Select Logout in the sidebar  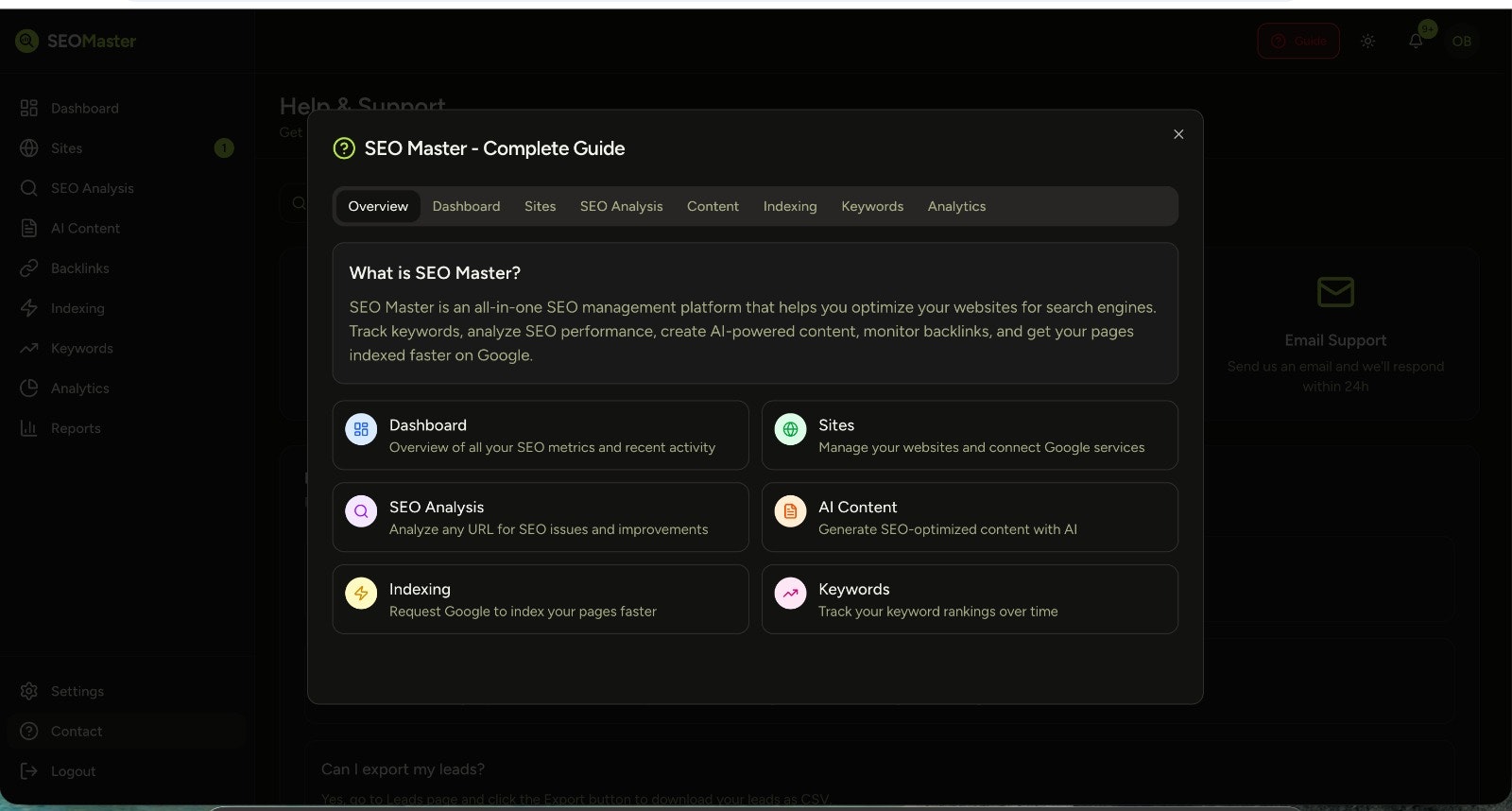[74, 771]
